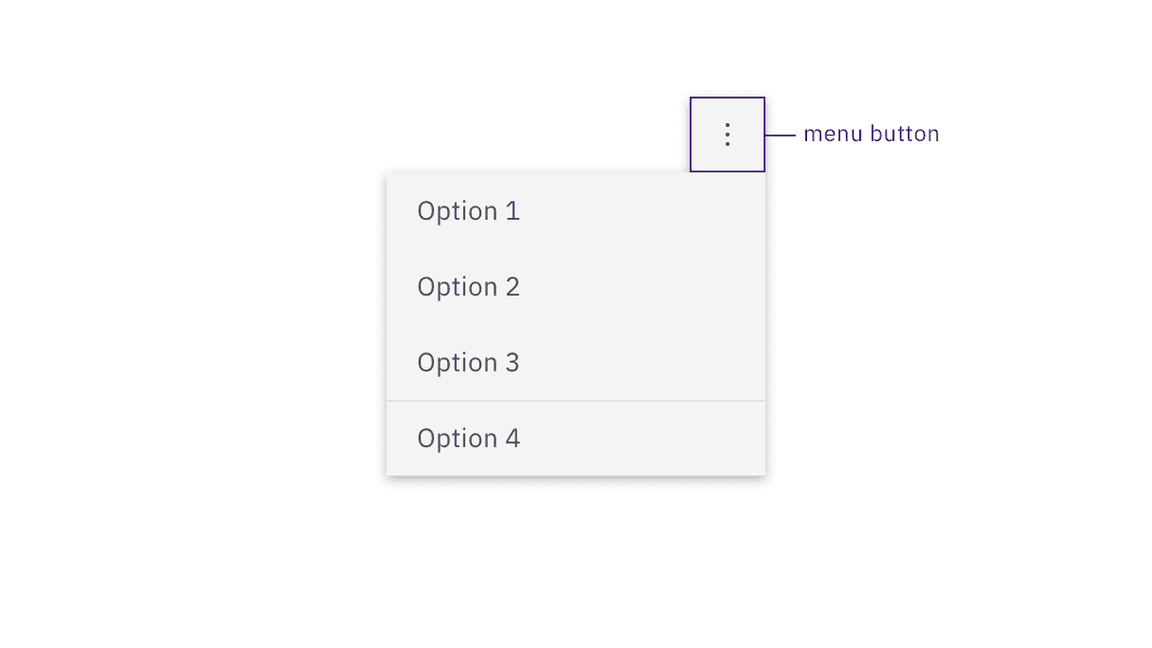
Task: Click the dotted menu icon above Option 1
Action: click(727, 134)
